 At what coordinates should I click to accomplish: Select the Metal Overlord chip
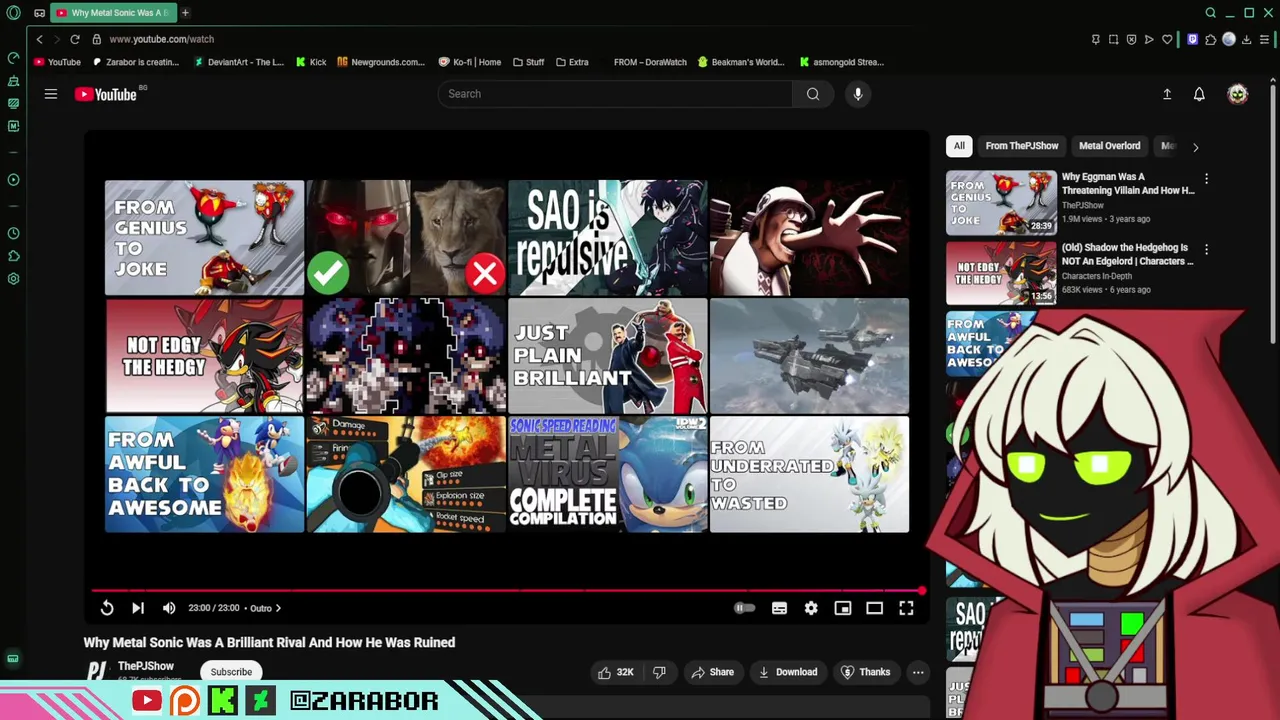click(x=1109, y=146)
